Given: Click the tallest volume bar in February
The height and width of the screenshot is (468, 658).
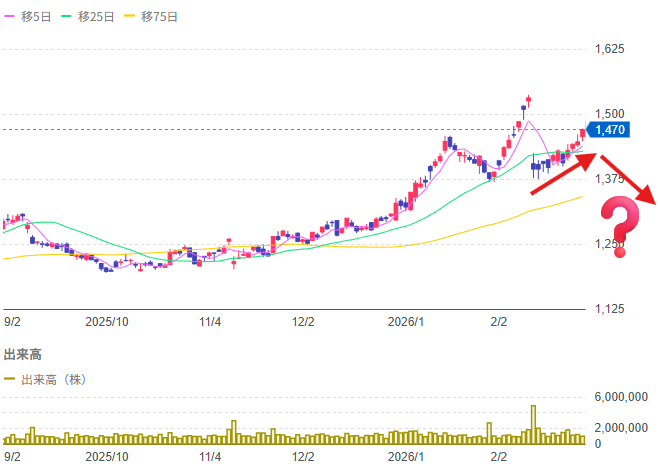Looking at the screenshot, I should pyautogui.click(x=534, y=424).
